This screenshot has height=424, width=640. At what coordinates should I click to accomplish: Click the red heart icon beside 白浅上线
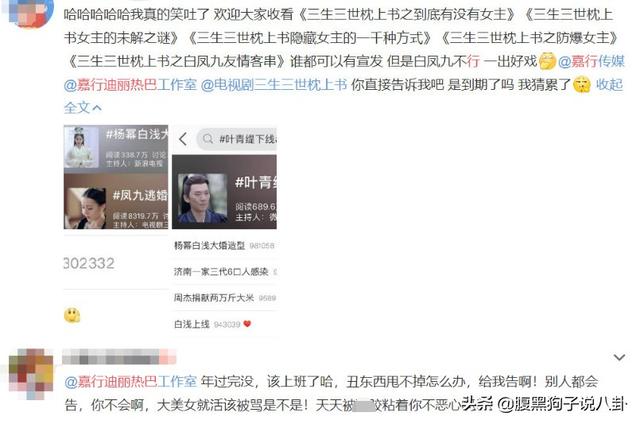point(247,324)
